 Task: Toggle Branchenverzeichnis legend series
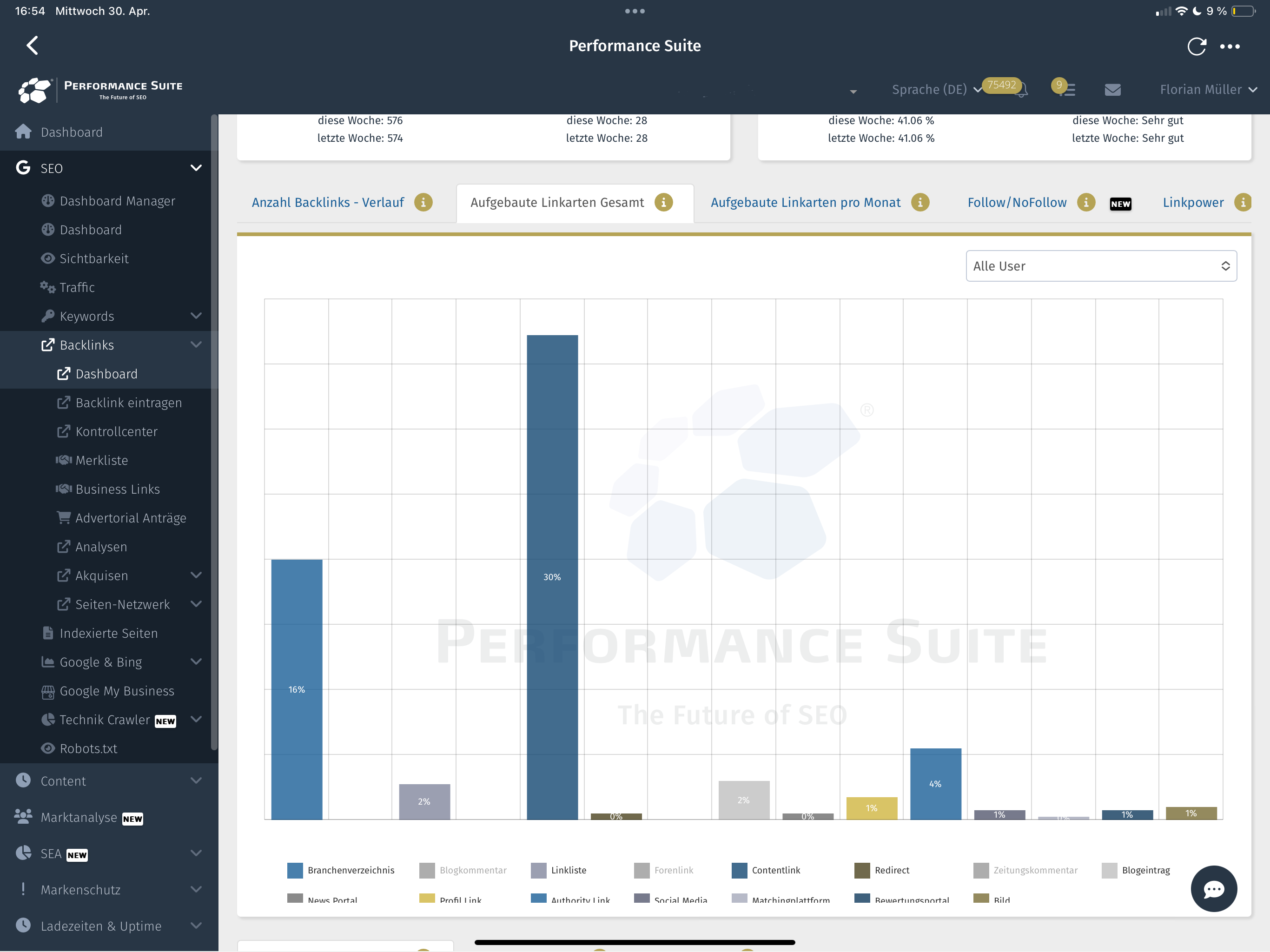[340, 870]
